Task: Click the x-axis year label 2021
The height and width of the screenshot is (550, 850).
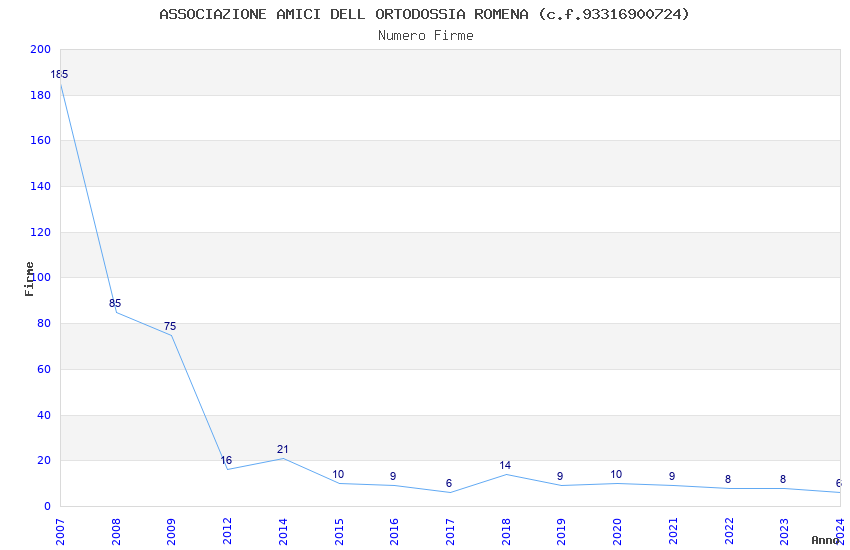Action: (673, 532)
